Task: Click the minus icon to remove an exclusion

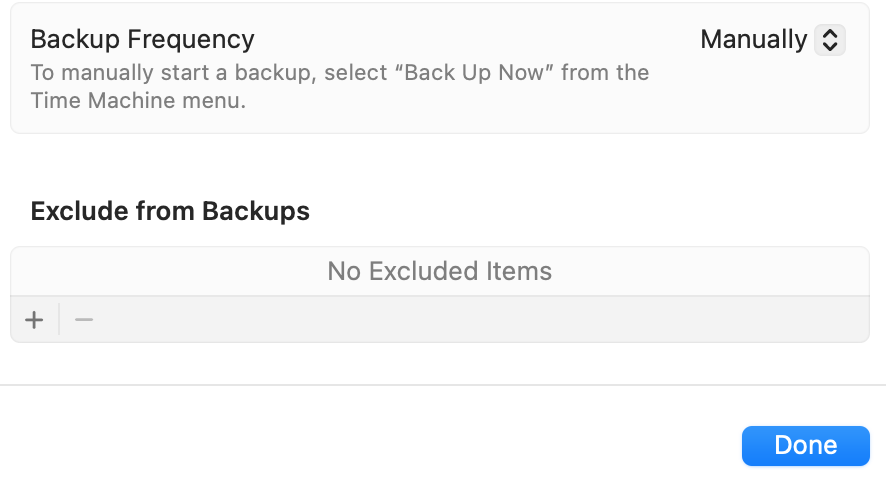Action: [x=84, y=320]
